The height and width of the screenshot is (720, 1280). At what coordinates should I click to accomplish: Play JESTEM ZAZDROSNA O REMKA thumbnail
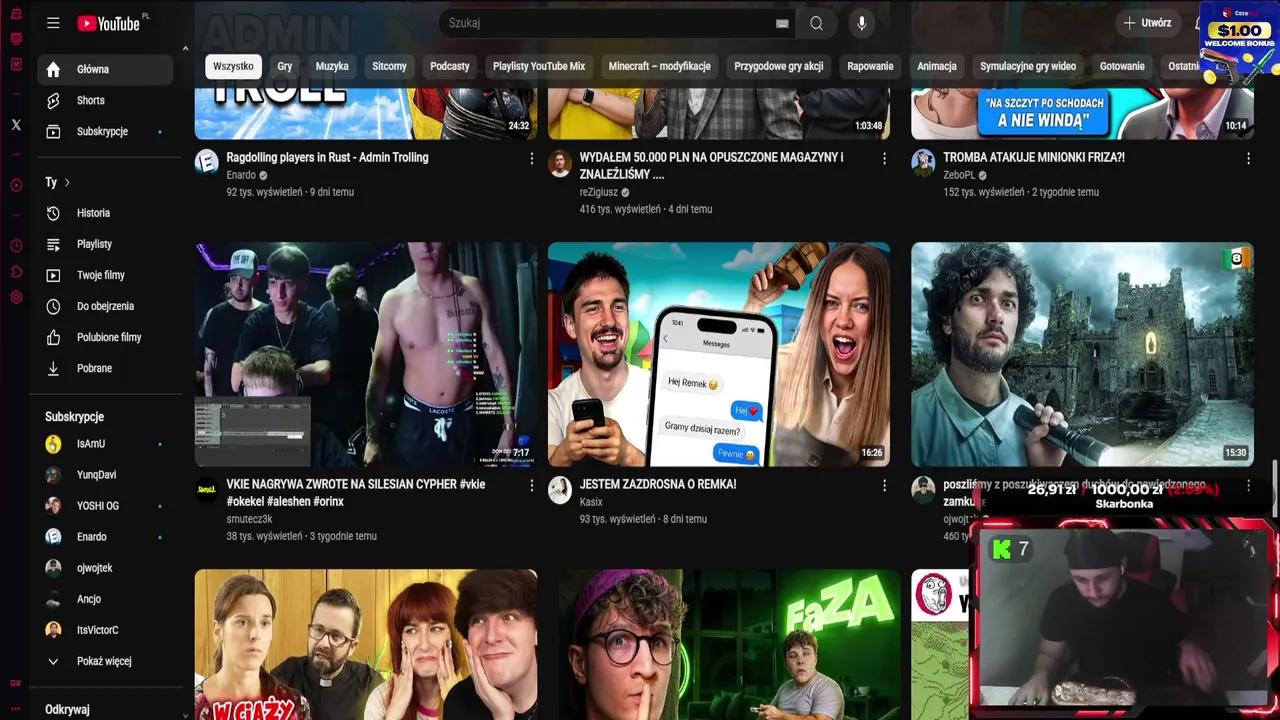(719, 354)
